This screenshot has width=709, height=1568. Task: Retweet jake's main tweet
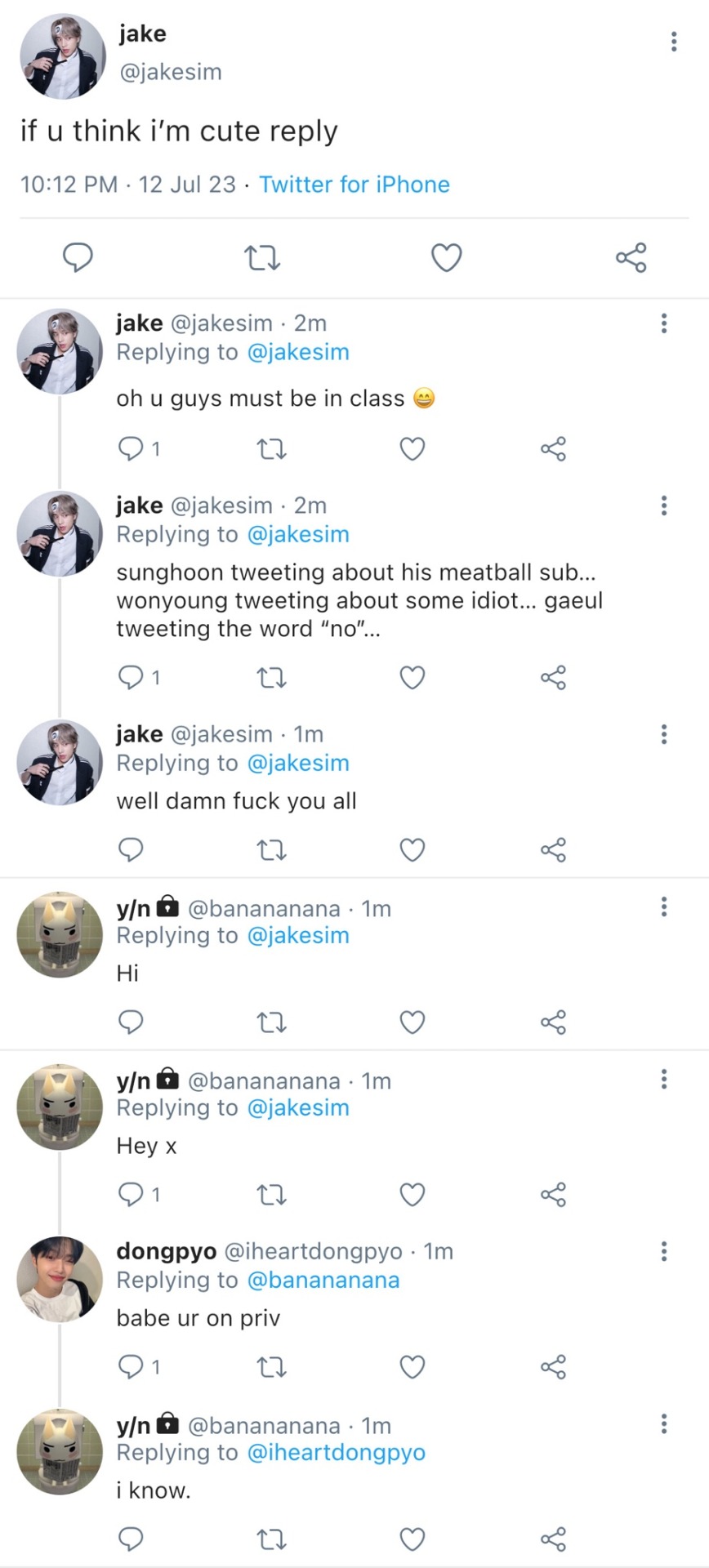pyautogui.click(x=263, y=259)
